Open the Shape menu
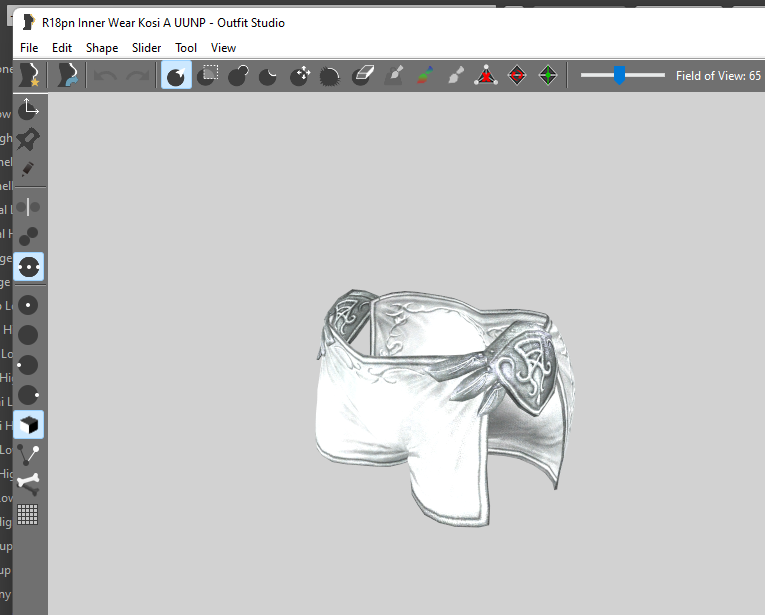The image size is (765, 615). click(x=102, y=48)
